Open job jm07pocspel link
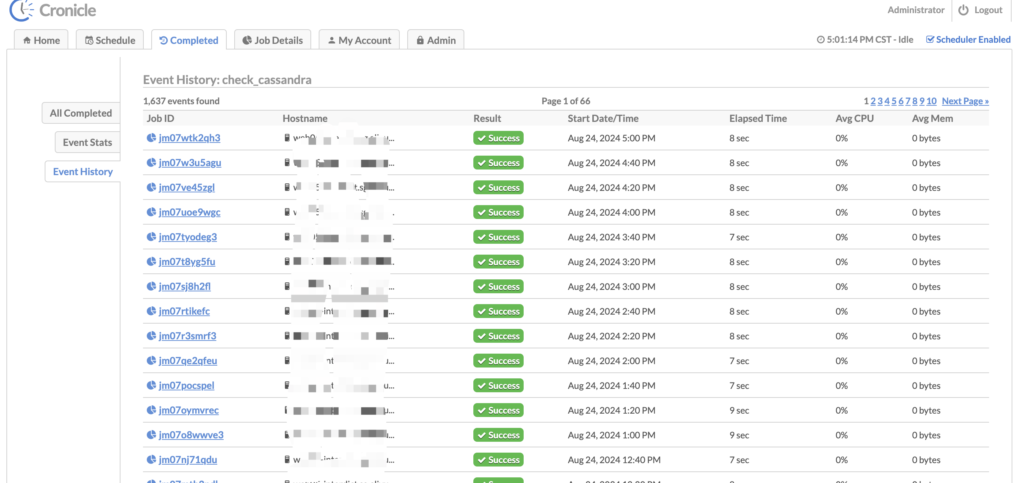The image size is (1024, 483). click(187, 386)
